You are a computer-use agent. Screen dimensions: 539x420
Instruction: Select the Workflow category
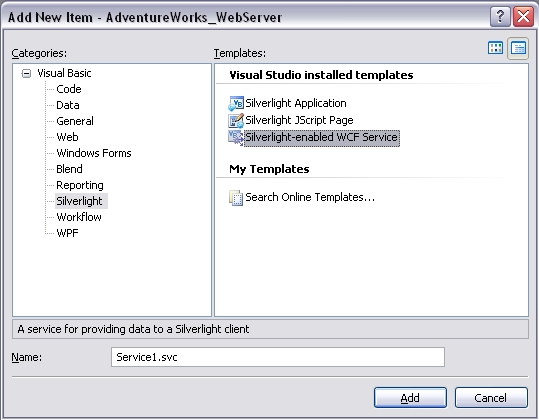coord(79,217)
